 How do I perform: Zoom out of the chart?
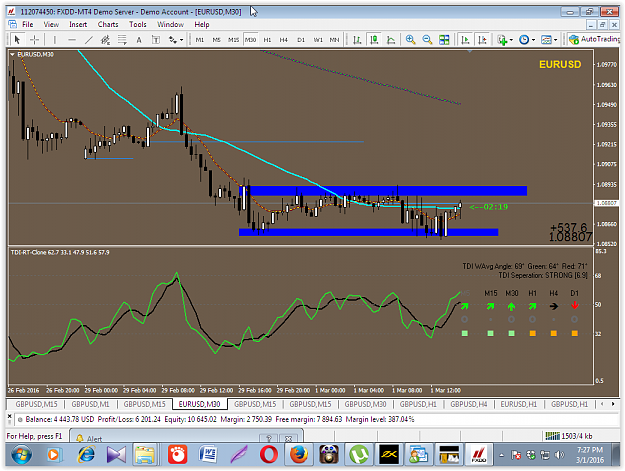pos(427,39)
